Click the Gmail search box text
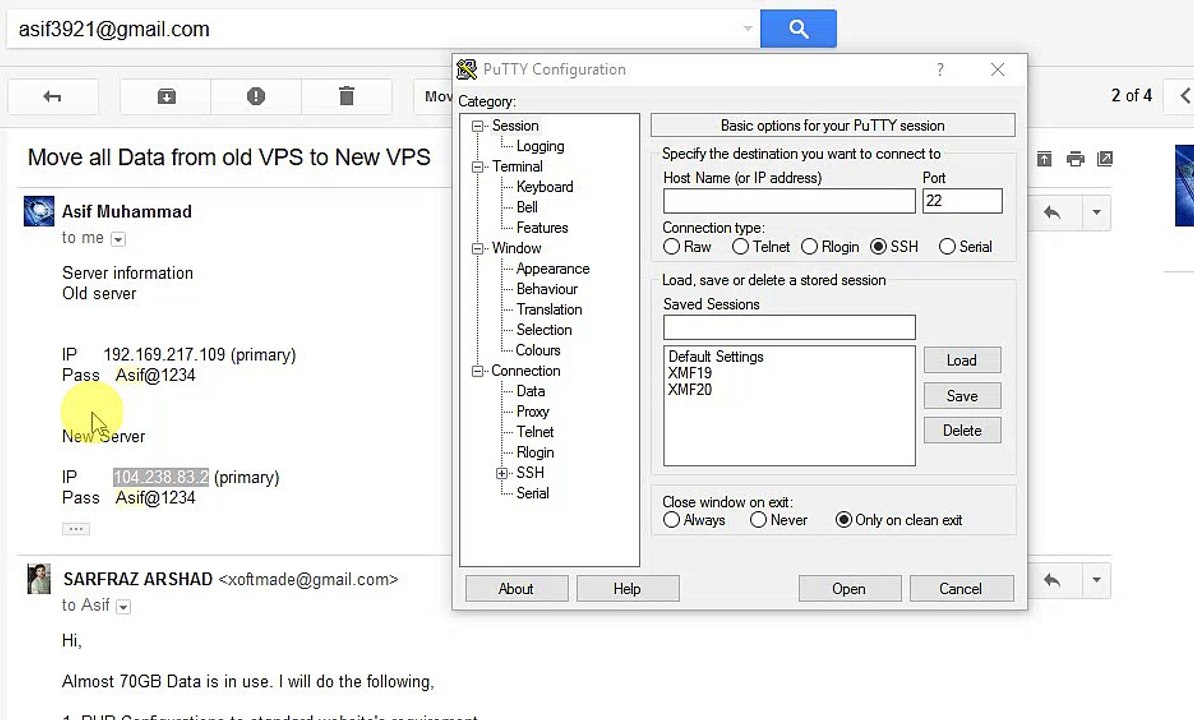The image size is (1194, 720). pos(114,30)
